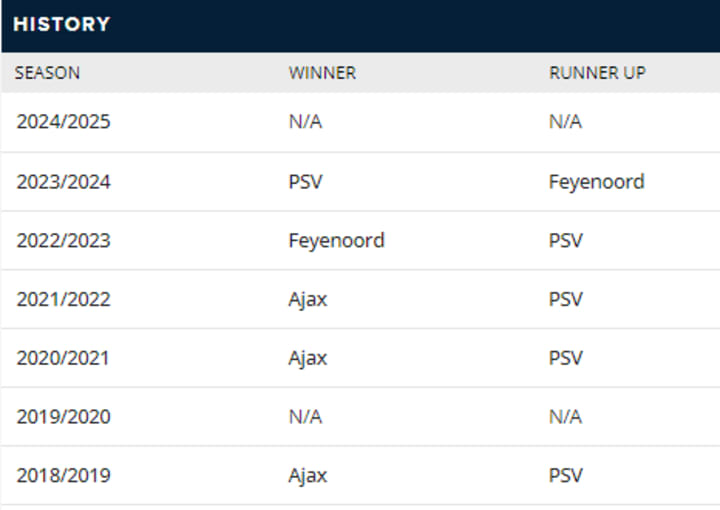Viewport: 720px width, 510px height.
Task: Click Feyenoord runner up of 2023/2024
Action: 596,182
